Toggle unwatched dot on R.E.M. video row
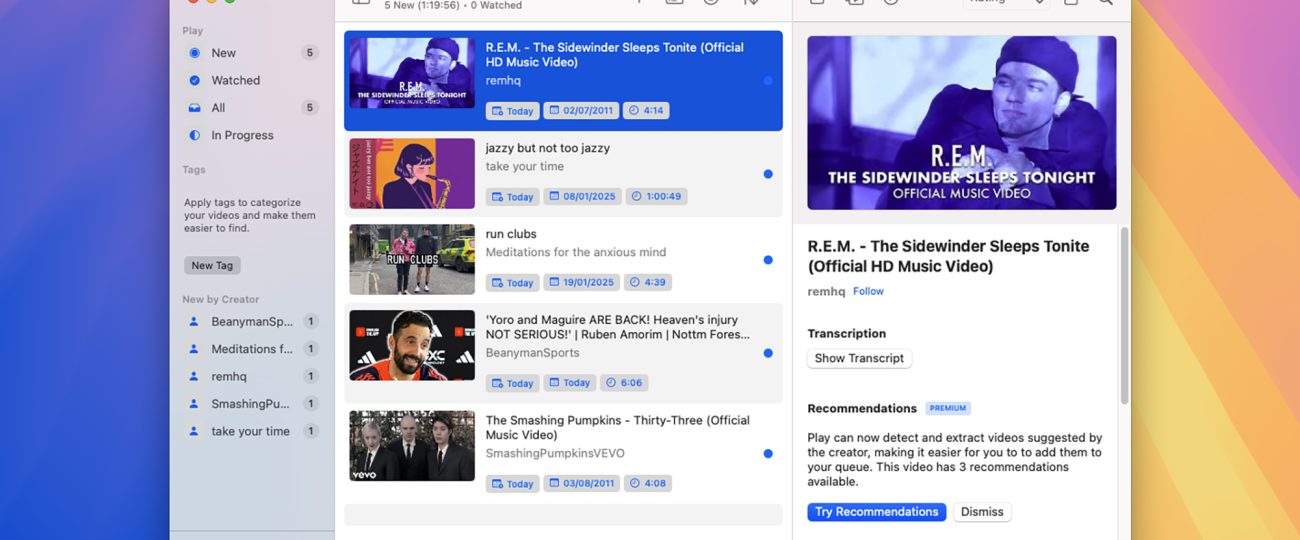The height and width of the screenshot is (540, 1300). click(x=768, y=81)
